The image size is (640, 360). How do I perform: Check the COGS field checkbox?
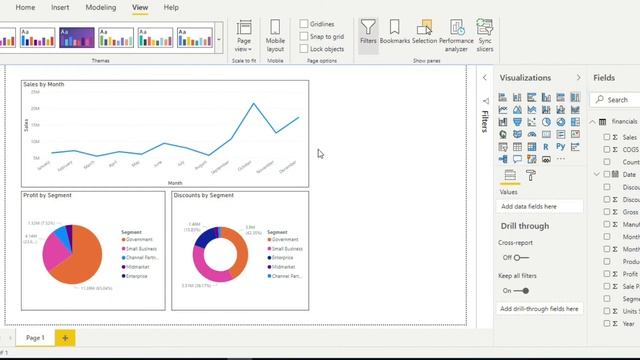(x=607, y=149)
